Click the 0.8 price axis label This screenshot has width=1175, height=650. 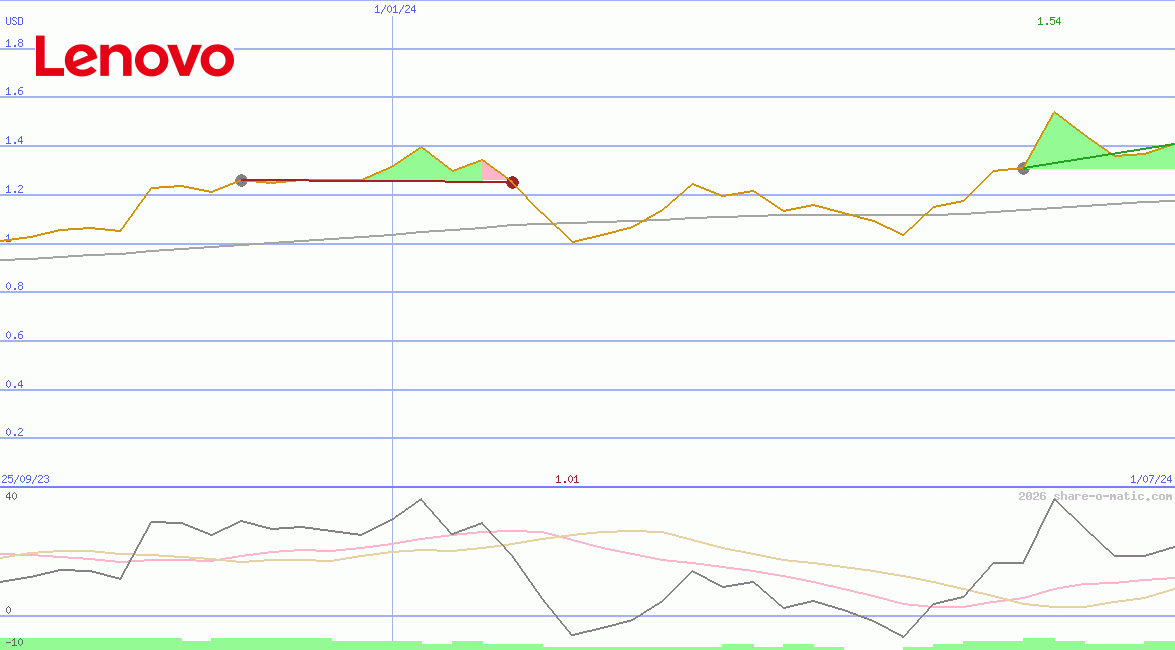(14, 286)
